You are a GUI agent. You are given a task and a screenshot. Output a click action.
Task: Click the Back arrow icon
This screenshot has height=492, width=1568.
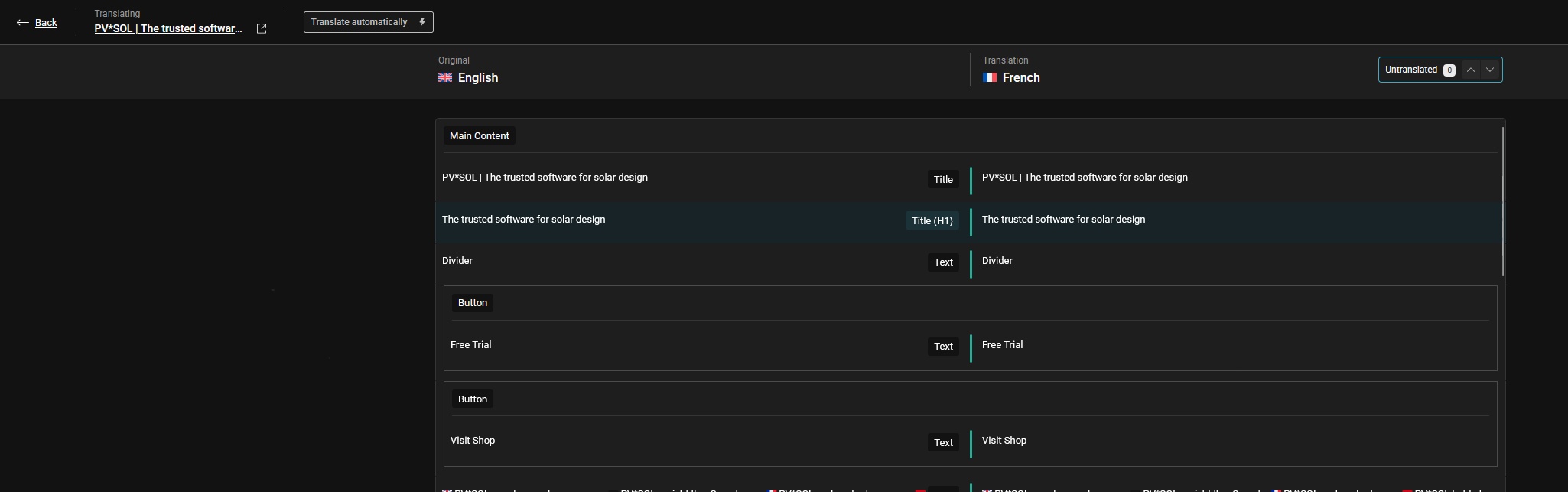pyautogui.click(x=22, y=23)
